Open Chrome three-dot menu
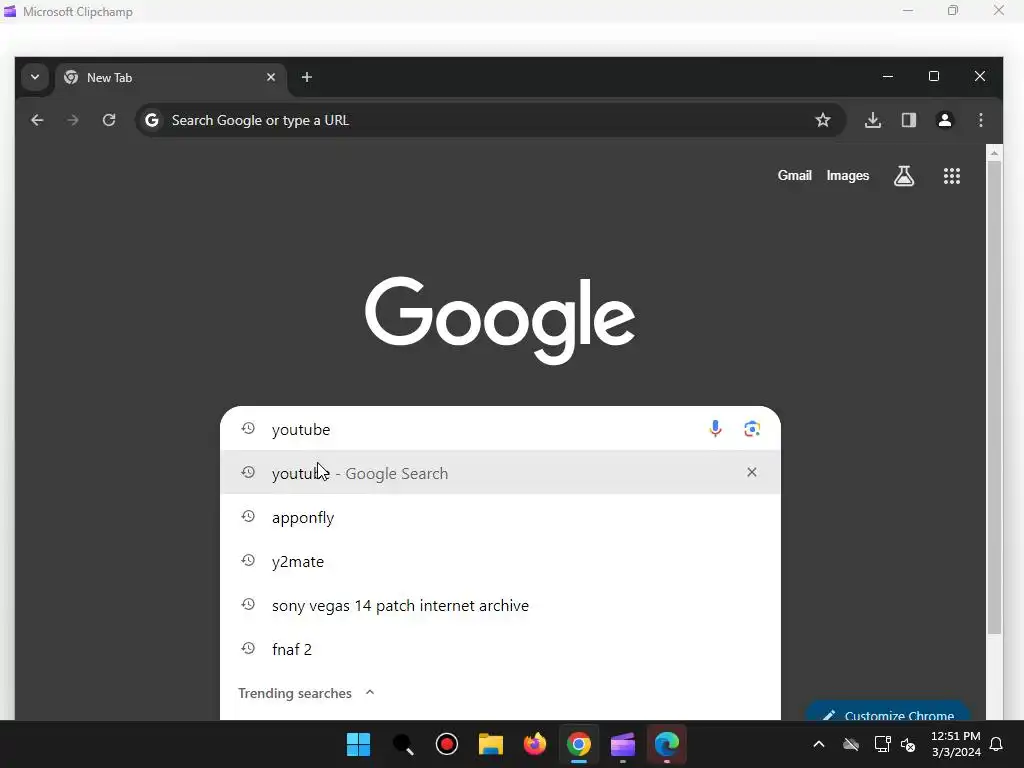 pyautogui.click(x=980, y=120)
